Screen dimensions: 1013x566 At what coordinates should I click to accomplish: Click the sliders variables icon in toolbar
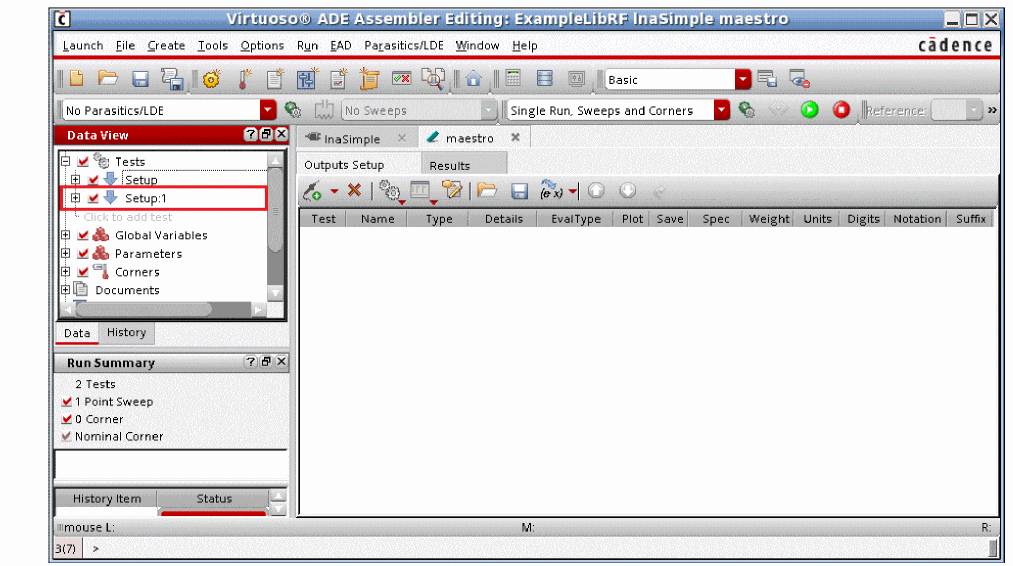pos(307,79)
